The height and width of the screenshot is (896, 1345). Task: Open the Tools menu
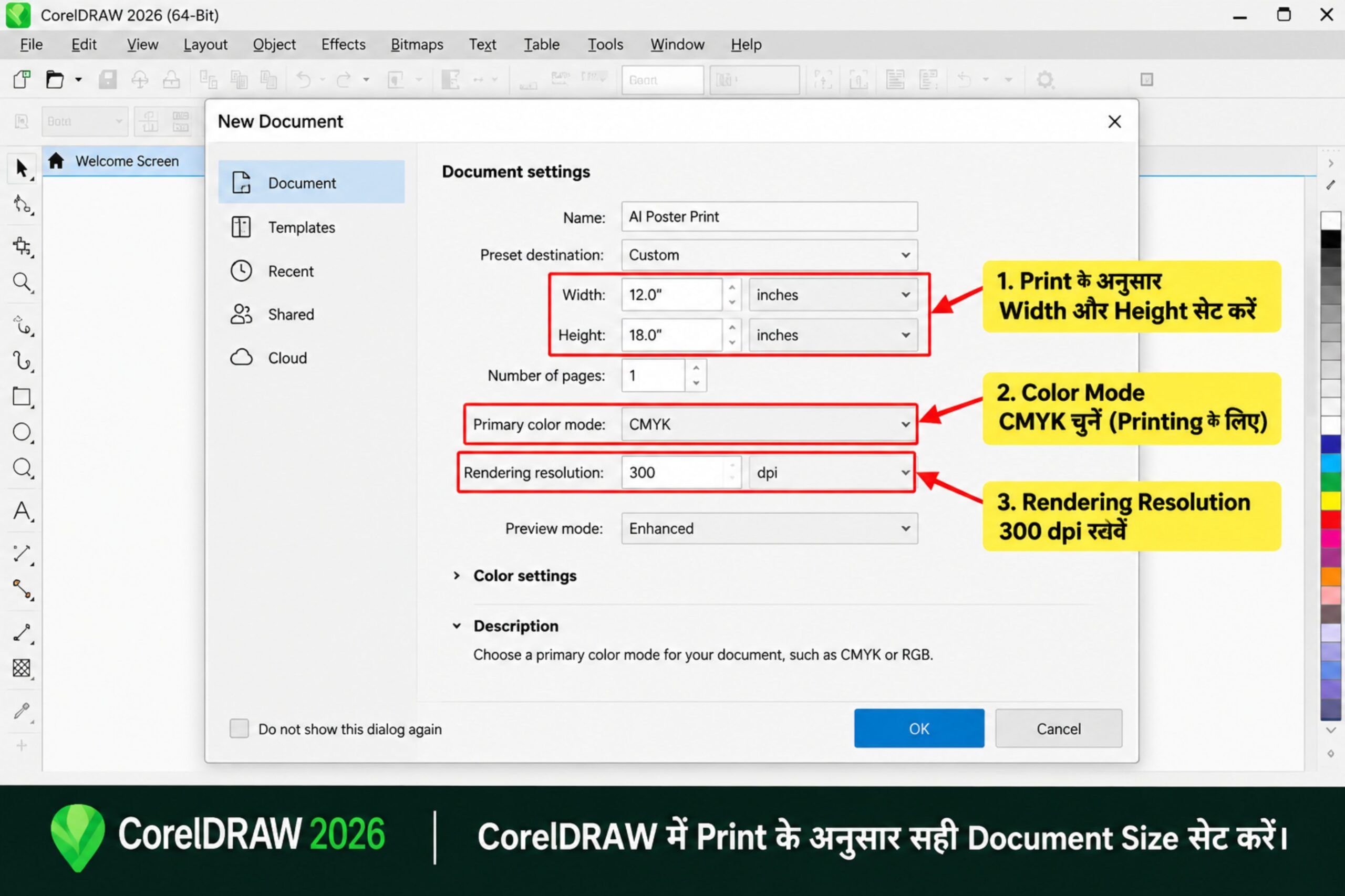click(605, 45)
